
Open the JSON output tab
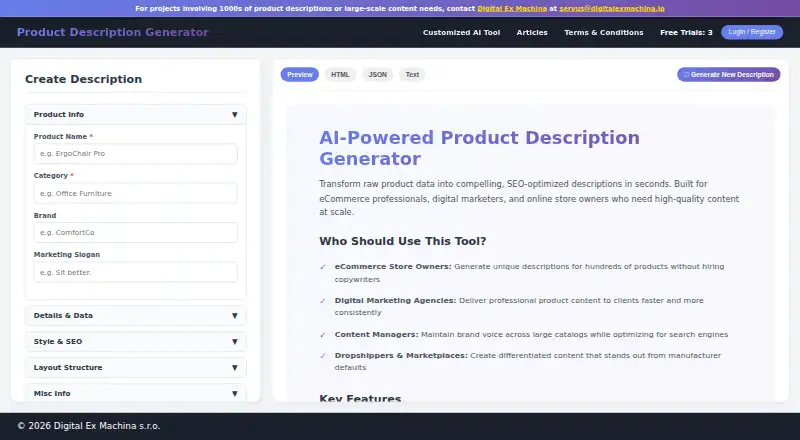click(x=378, y=75)
